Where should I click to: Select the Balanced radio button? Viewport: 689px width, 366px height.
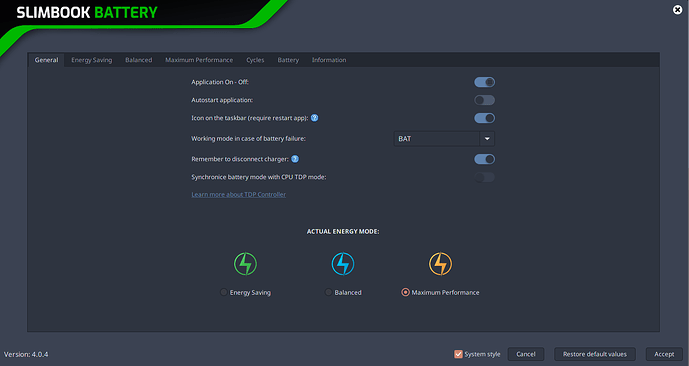[x=328, y=292]
